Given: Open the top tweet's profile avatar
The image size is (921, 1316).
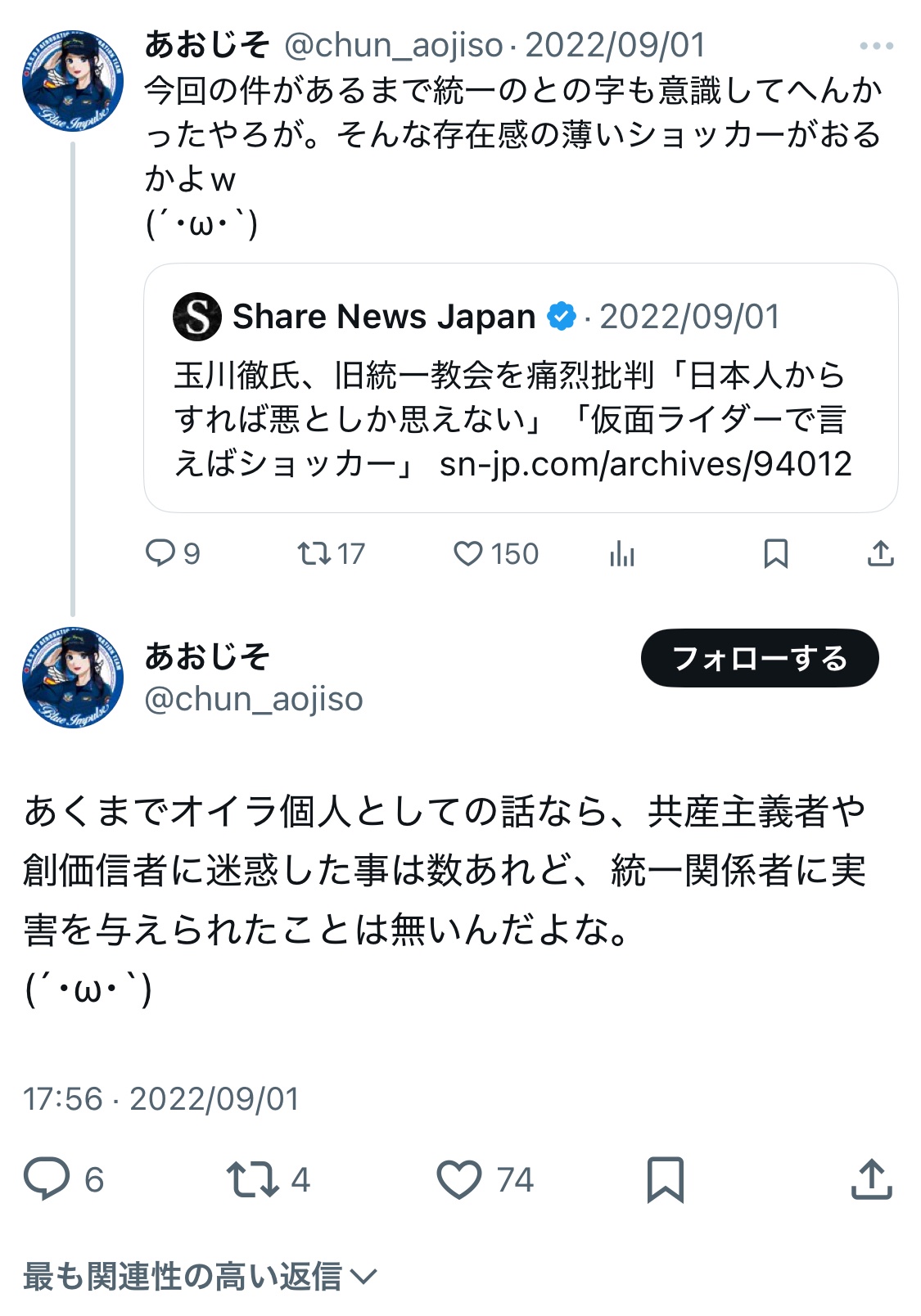Looking at the screenshot, I should [x=72, y=80].
